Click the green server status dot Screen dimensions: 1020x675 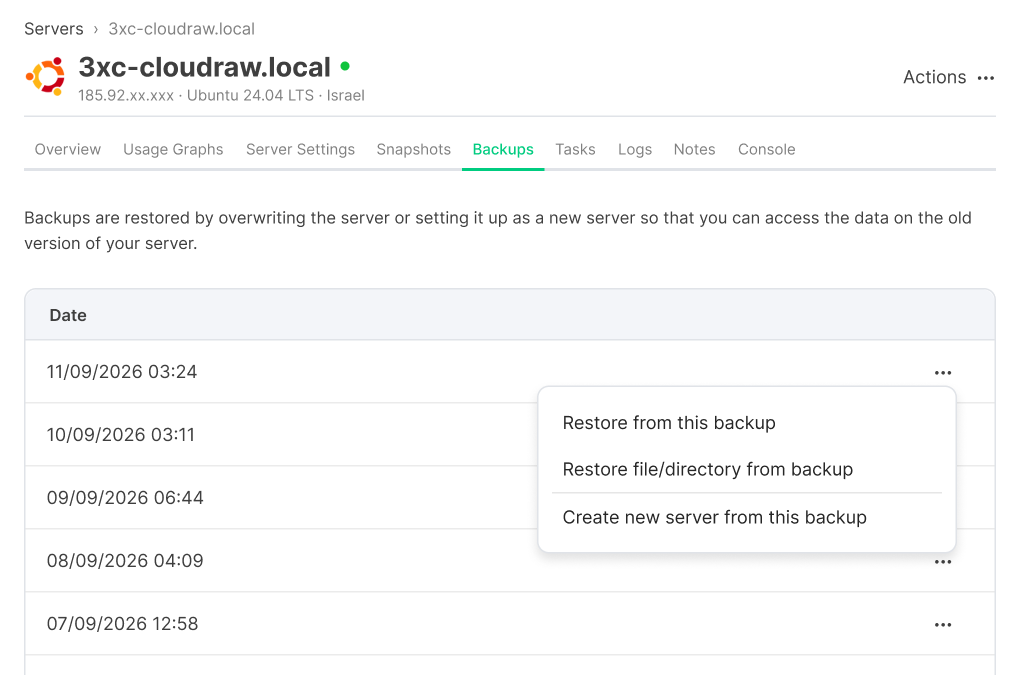(x=345, y=66)
